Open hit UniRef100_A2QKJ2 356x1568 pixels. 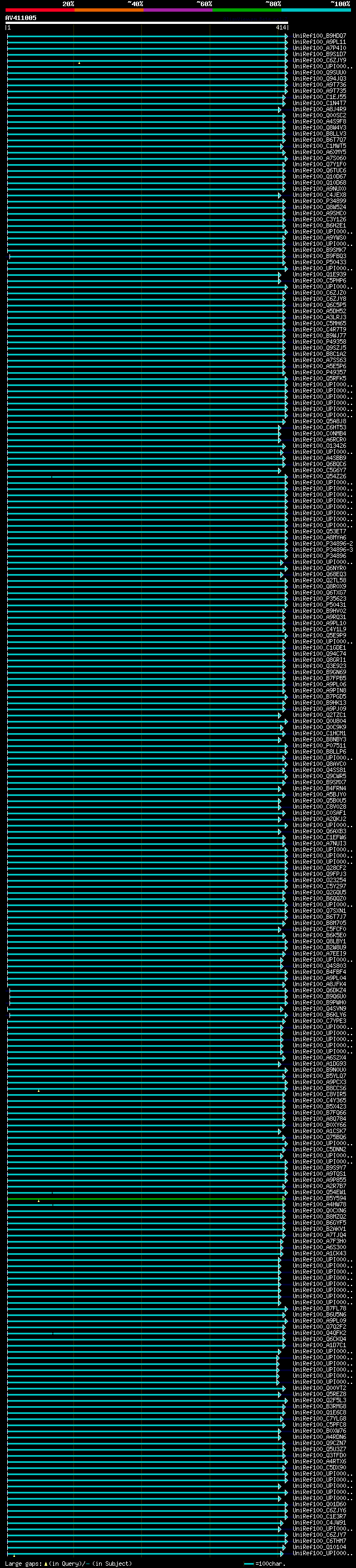(x=319, y=819)
